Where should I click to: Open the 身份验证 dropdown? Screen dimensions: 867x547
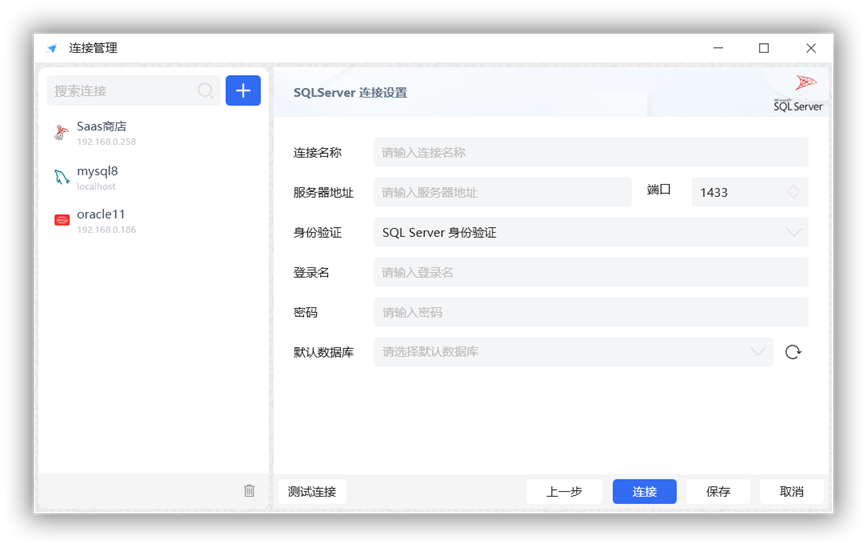click(x=591, y=232)
